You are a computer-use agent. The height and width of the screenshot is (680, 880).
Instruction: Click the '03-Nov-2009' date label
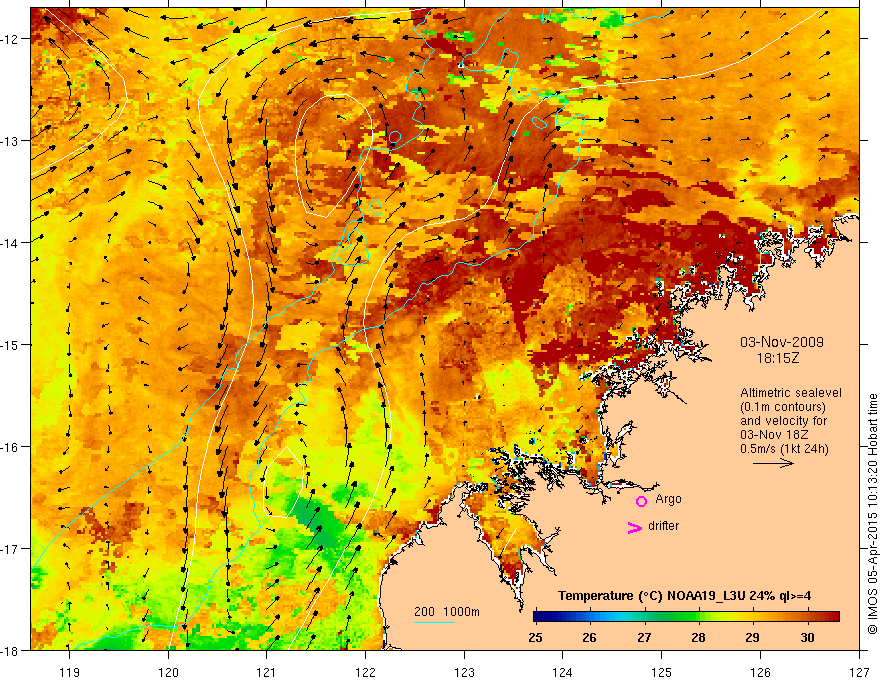782,342
